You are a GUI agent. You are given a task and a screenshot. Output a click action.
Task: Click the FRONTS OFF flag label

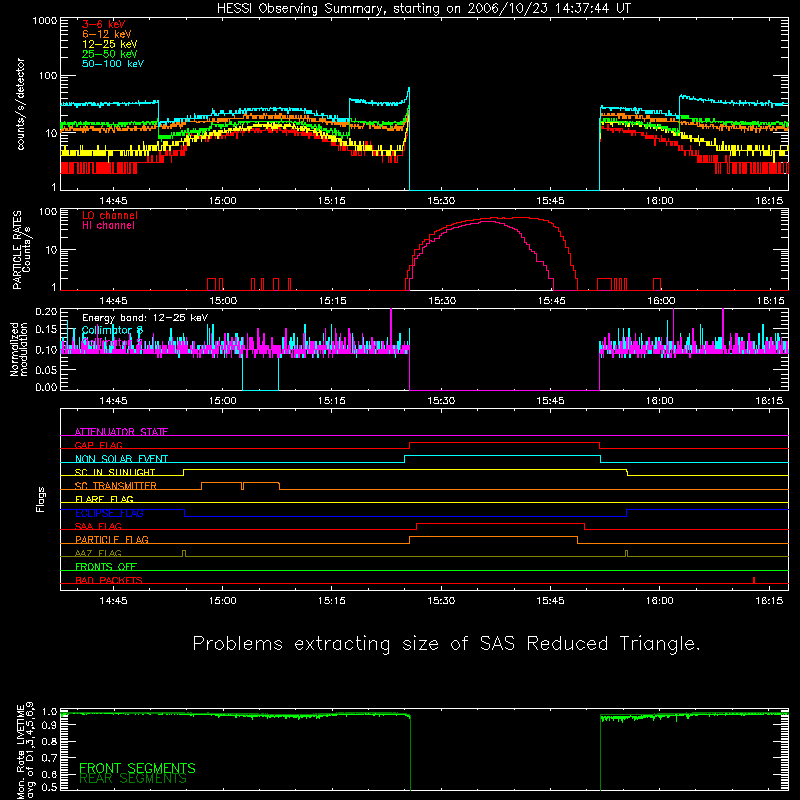point(106,566)
